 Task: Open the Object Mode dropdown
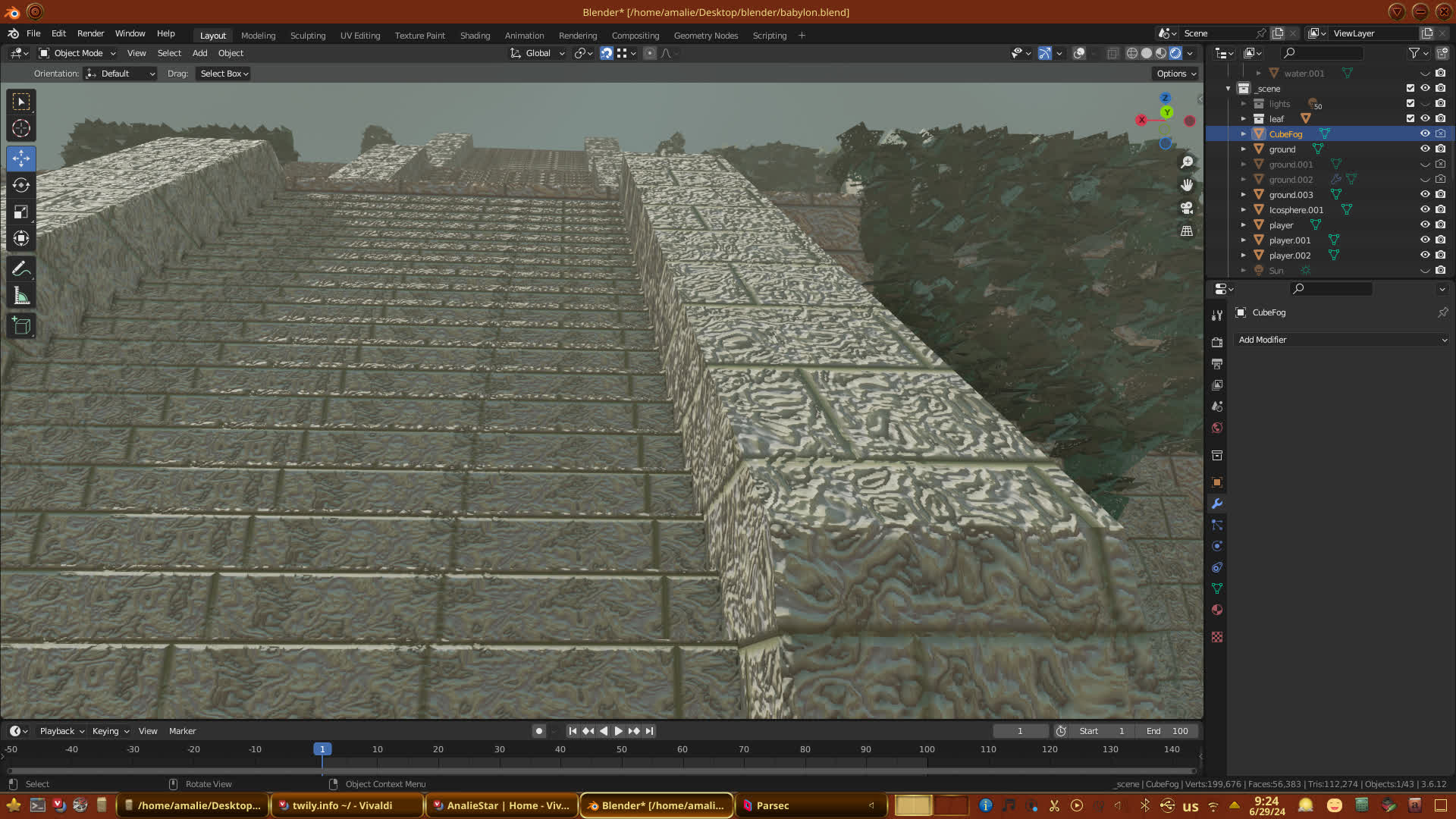[77, 53]
